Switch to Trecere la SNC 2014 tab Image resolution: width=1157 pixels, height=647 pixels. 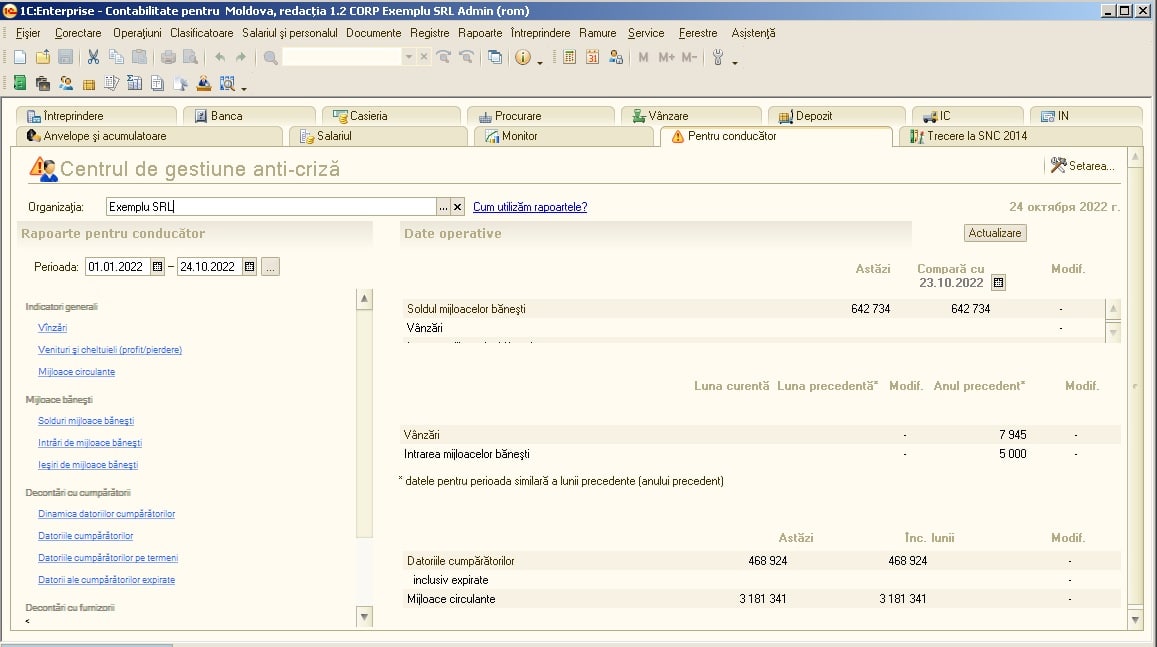coord(1020,136)
